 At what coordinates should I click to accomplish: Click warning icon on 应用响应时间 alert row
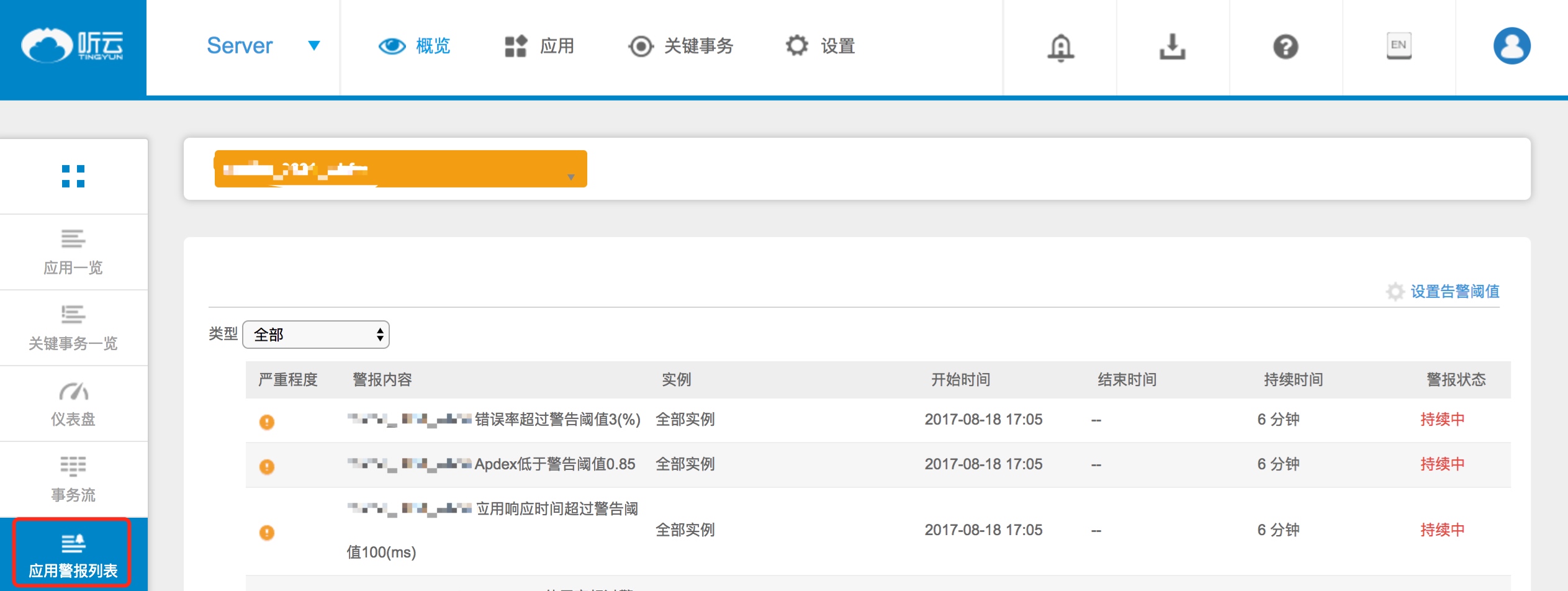coord(267,533)
